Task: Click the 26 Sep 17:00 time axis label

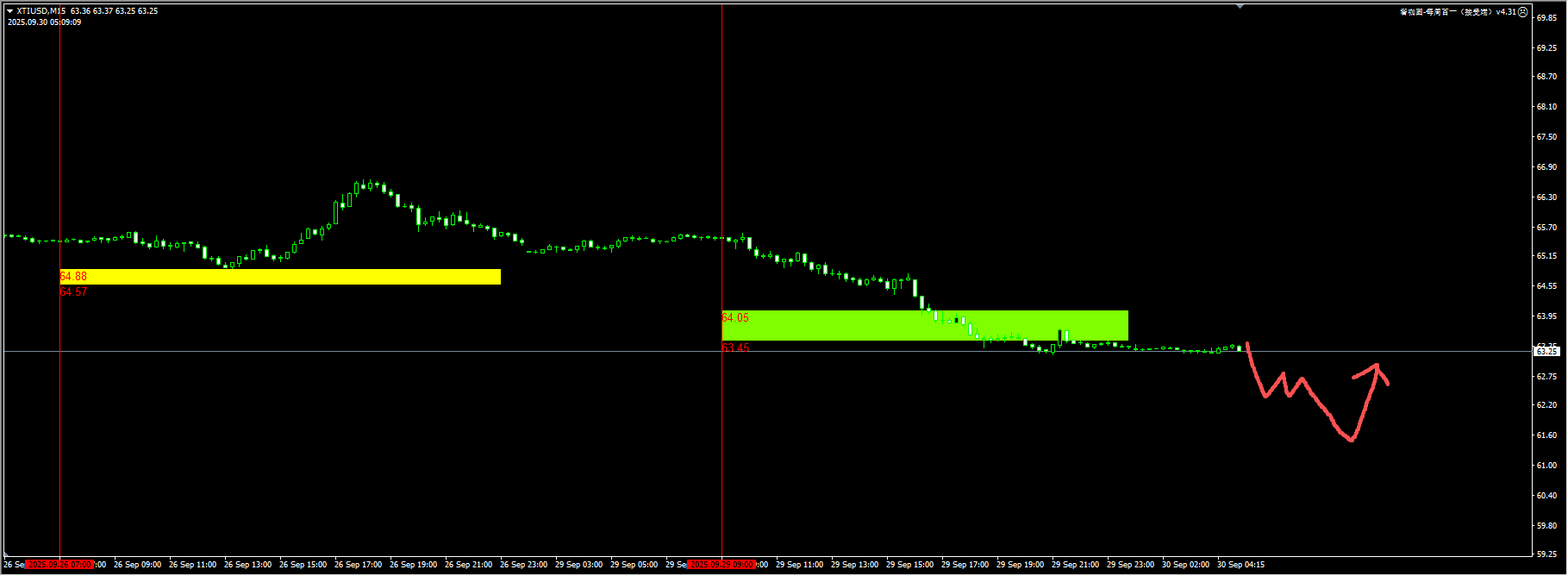Action: point(358,565)
